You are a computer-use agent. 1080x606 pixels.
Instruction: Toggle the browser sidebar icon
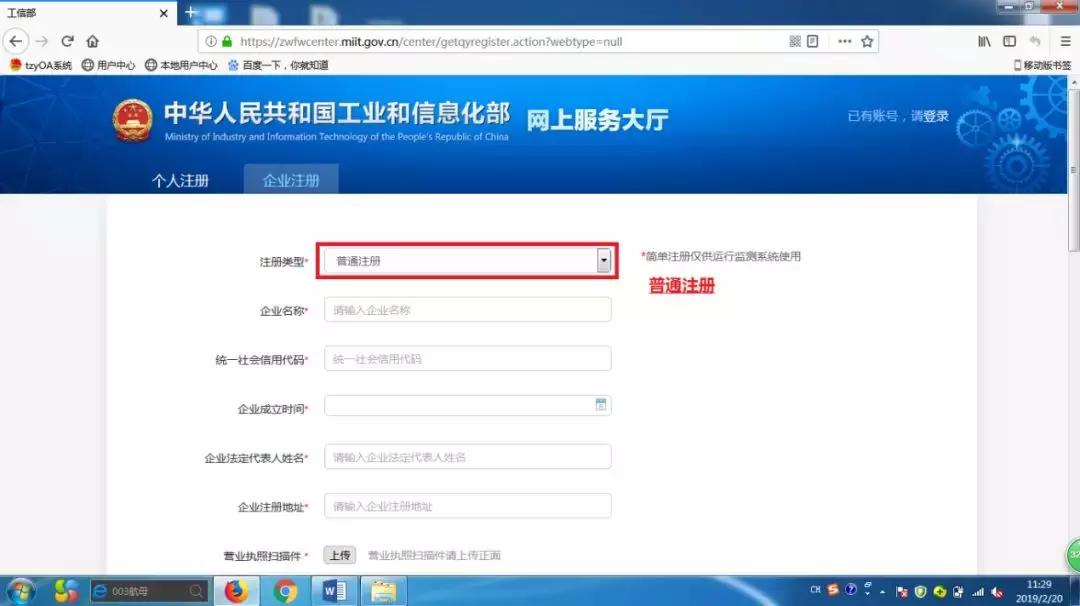(1011, 42)
